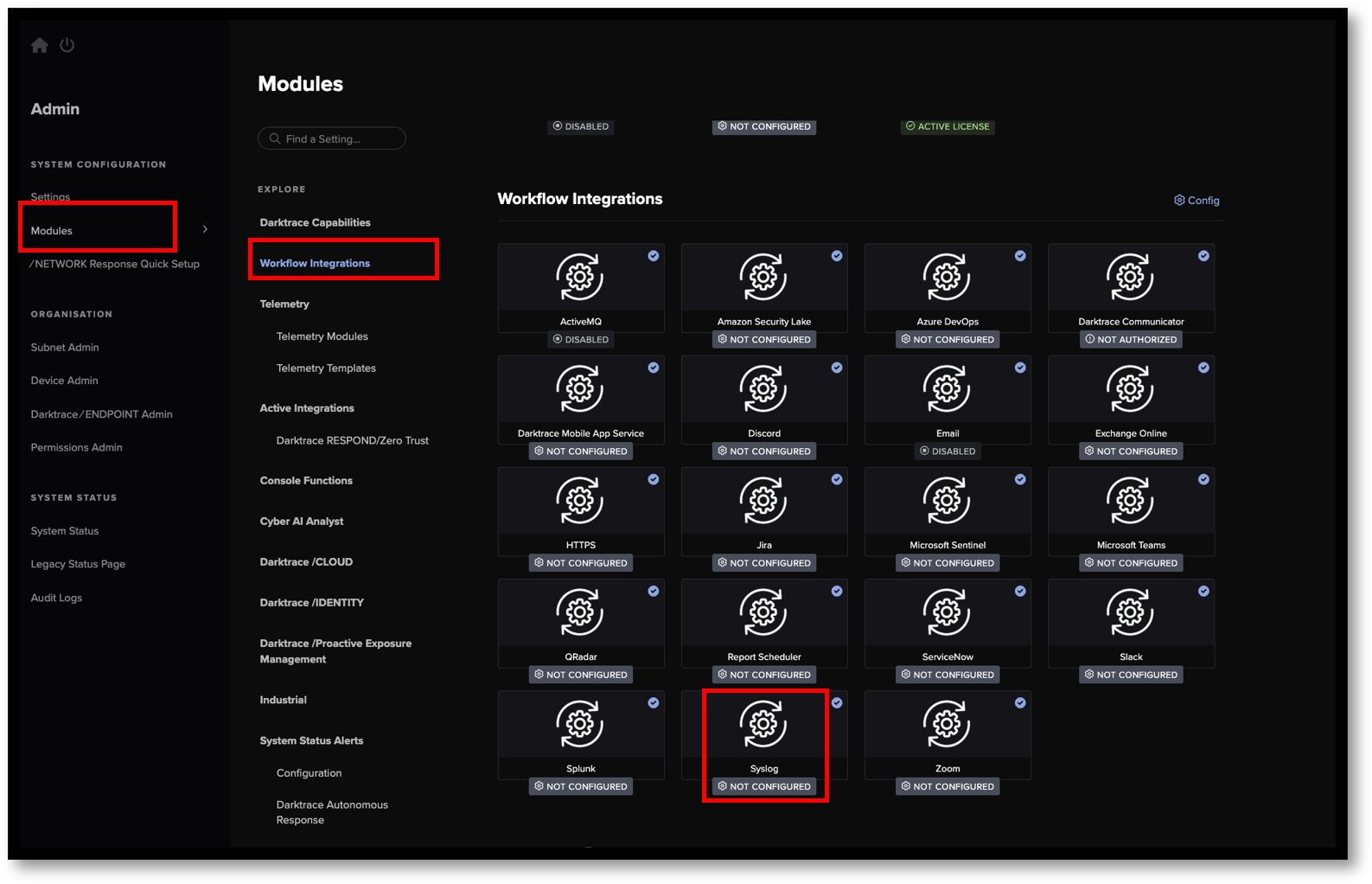Image resolution: width=1372 pixels, height=884 pixels.
Task: Select Darktrace /CLOUD category
Action: click(x=306, y=562)
